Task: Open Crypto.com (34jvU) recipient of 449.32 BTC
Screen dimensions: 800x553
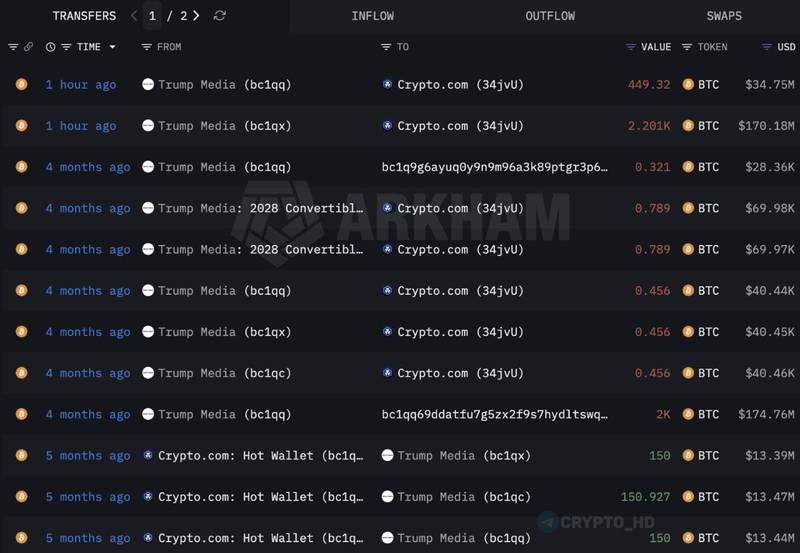Action: [460, 85]
